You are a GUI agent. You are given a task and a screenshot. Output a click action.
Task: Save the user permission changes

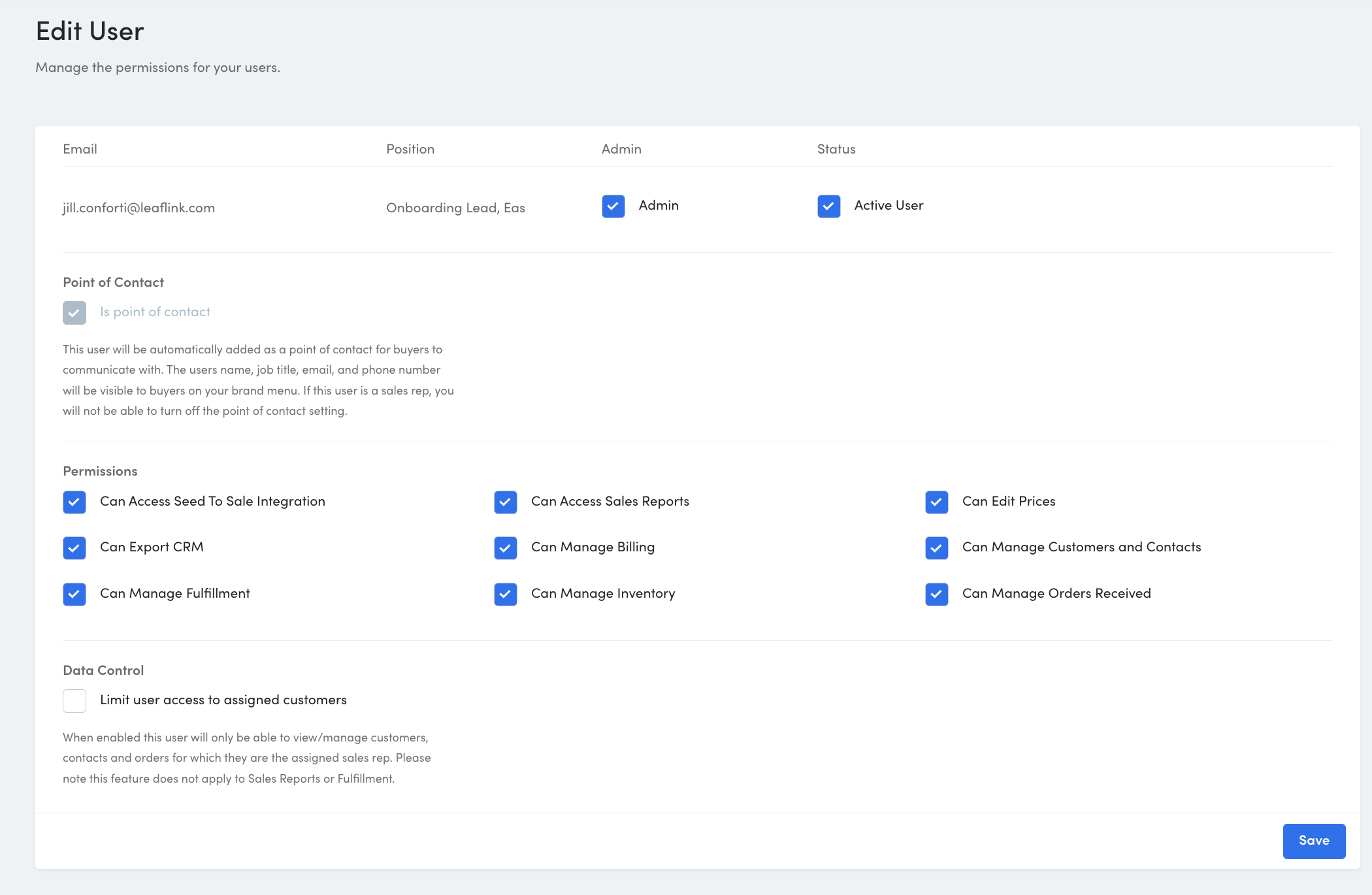[x=1314, y=841]
